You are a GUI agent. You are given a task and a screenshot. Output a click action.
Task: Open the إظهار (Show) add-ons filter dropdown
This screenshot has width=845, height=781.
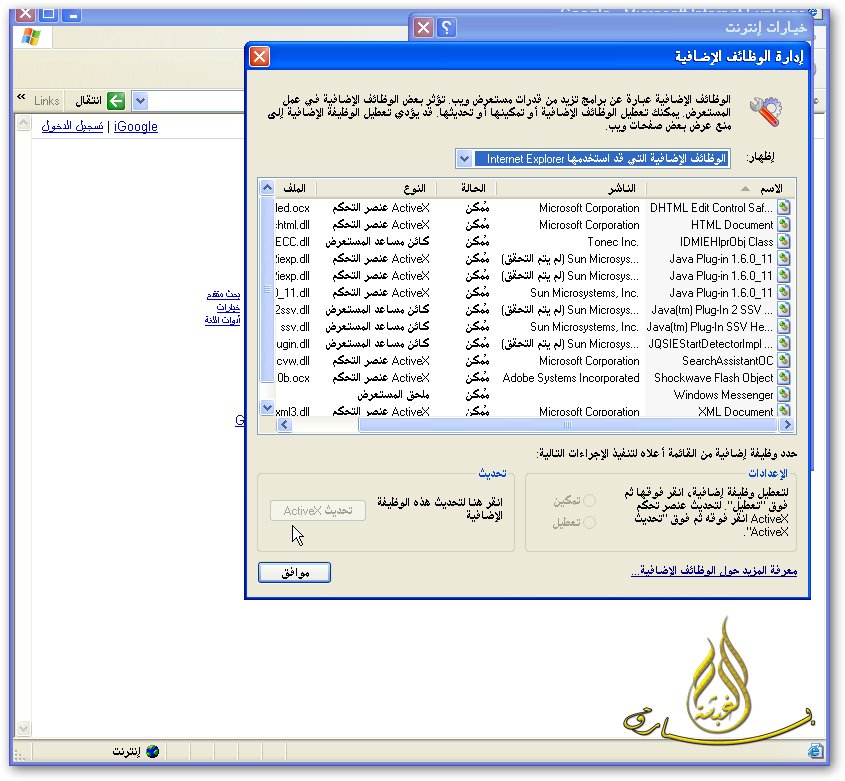[x=463, y=158]
